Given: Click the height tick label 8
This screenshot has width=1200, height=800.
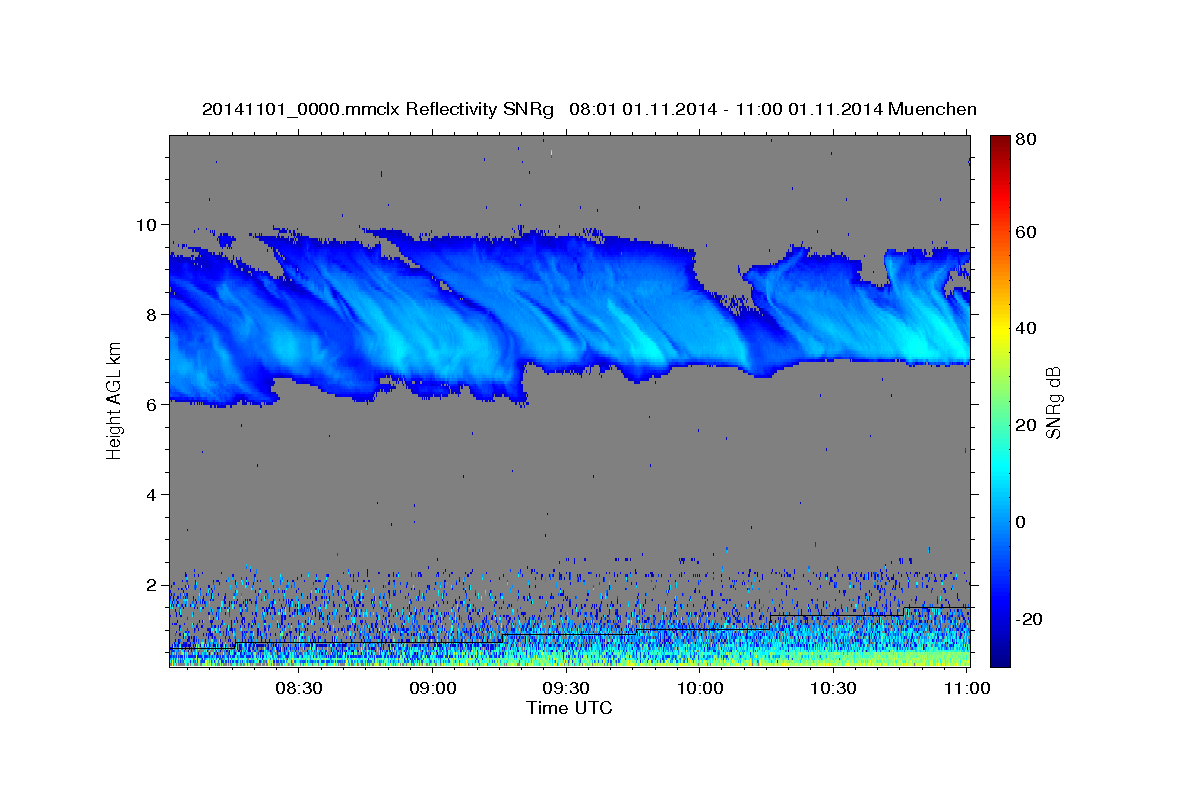Looking at the screenshot, I should point(153,314).
